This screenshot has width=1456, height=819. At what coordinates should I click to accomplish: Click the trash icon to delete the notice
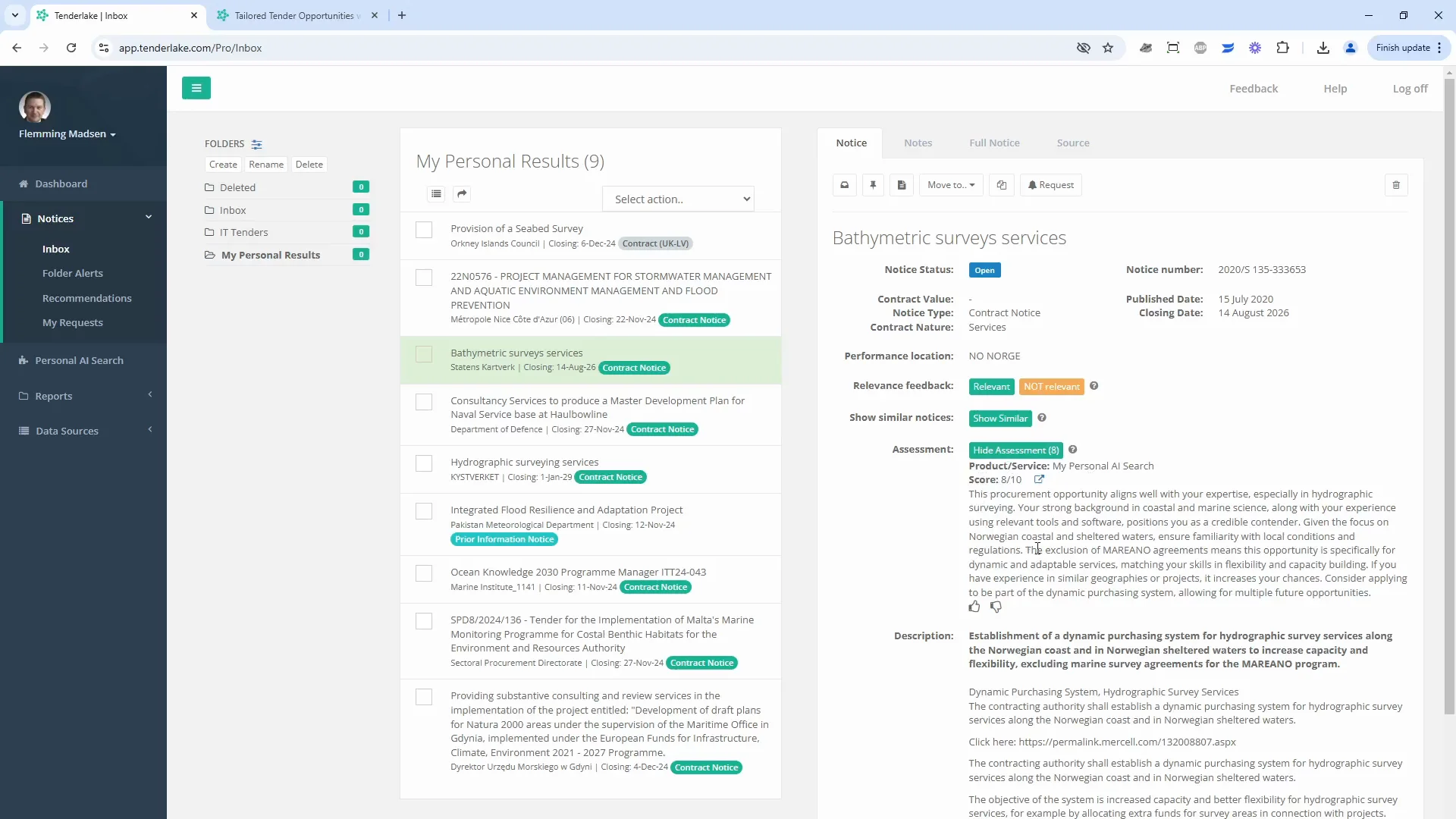1396,185
